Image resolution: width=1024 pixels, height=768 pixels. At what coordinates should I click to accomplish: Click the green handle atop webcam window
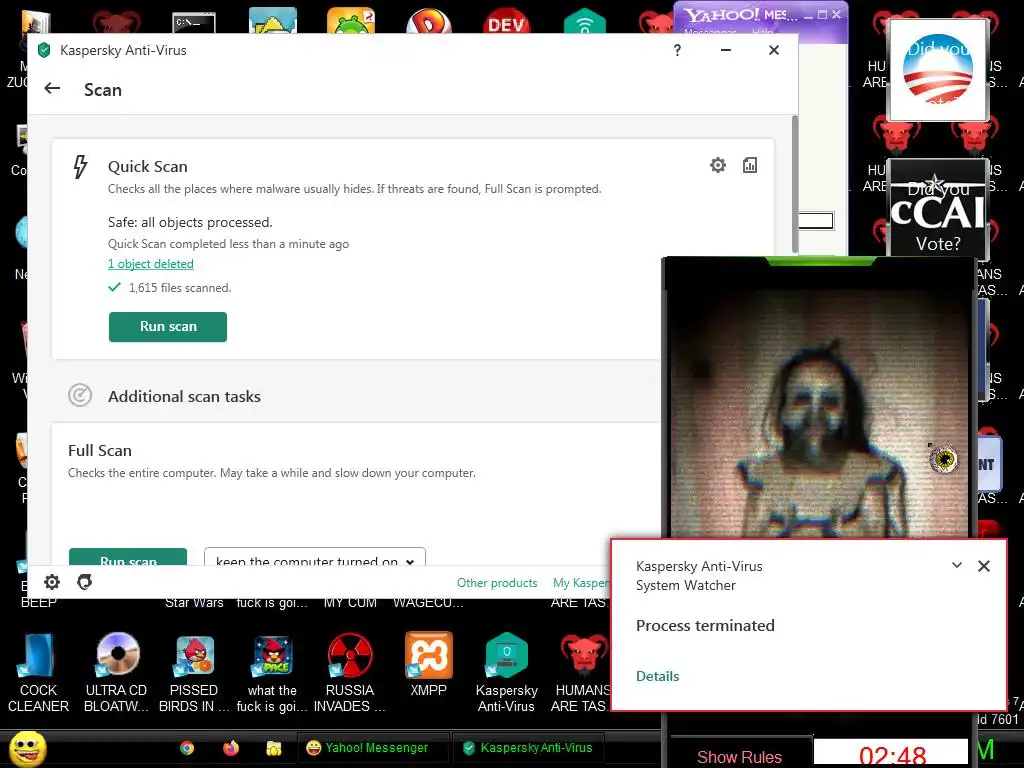tap(820, 261)
